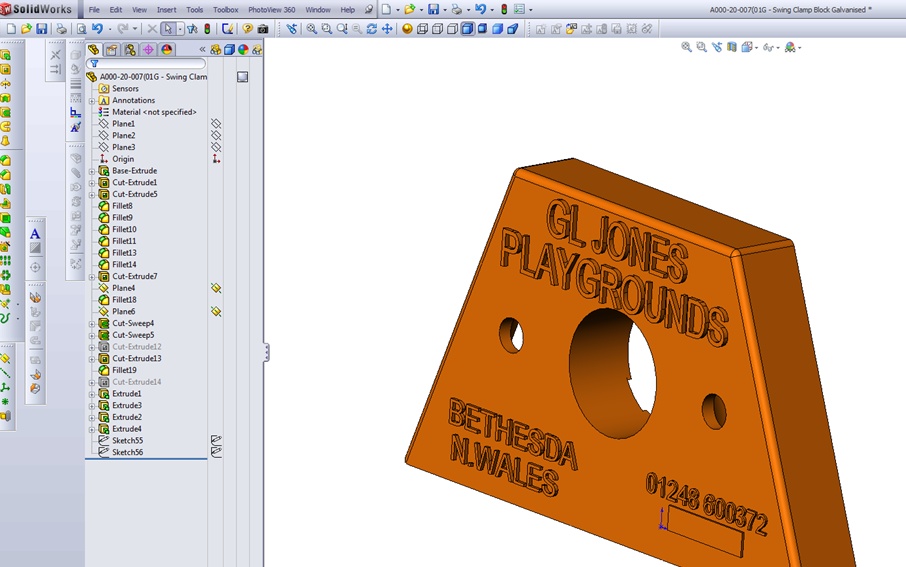Select the Sensors folder in tree
This screenshot has width=906, height=567.
[x=125, y=88]
